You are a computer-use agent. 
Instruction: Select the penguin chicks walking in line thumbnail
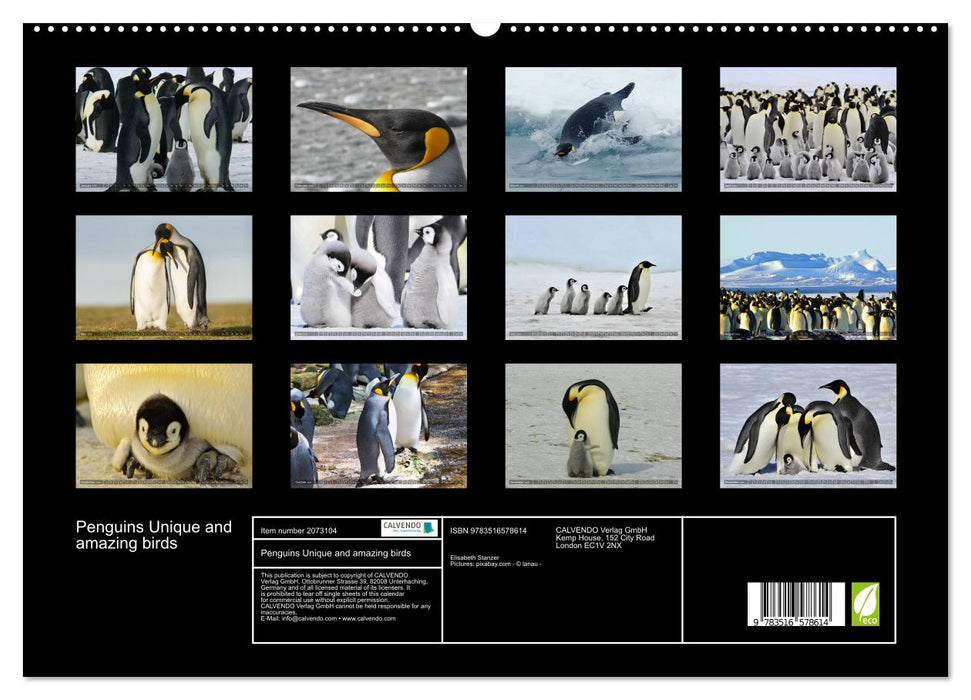coord(593,277)
